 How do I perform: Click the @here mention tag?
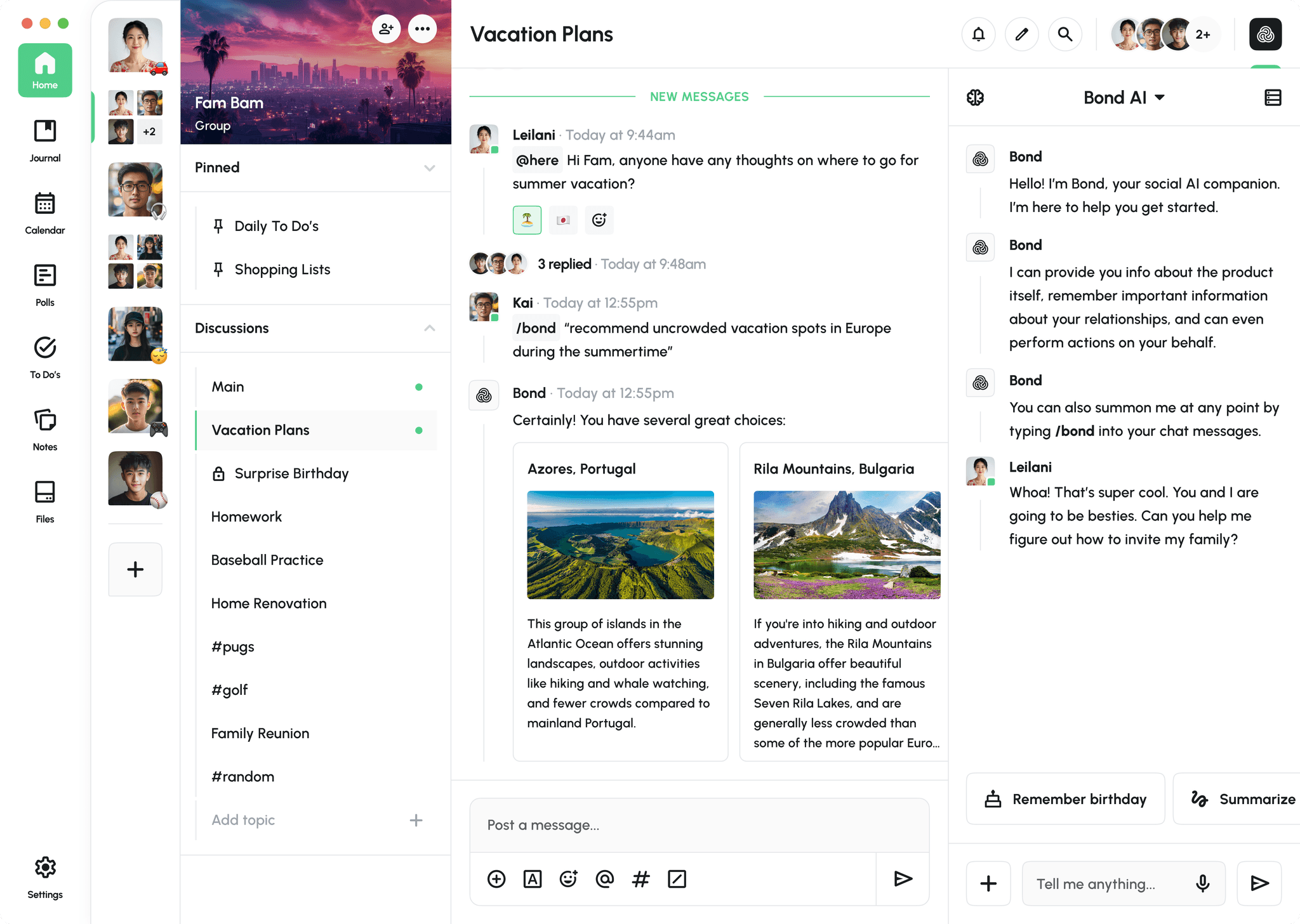537,160
